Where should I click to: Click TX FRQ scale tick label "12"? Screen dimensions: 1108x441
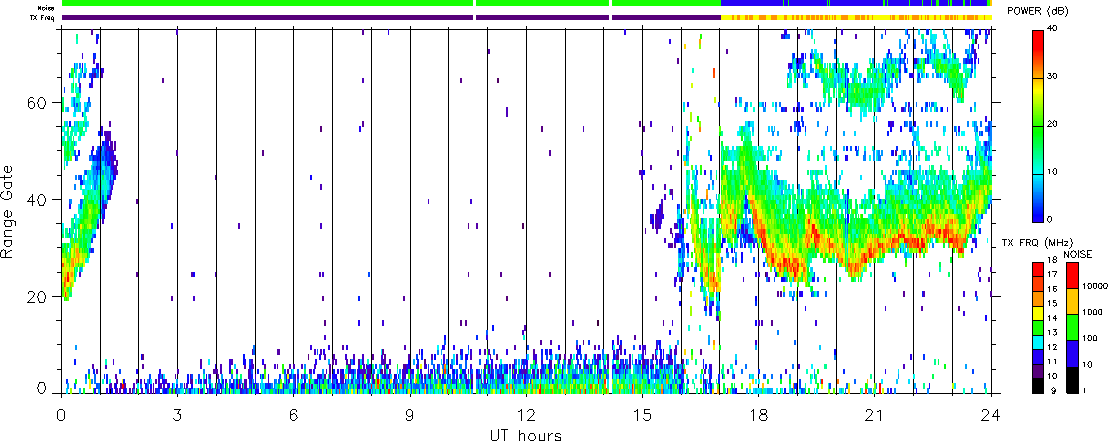pos(1054,349)
